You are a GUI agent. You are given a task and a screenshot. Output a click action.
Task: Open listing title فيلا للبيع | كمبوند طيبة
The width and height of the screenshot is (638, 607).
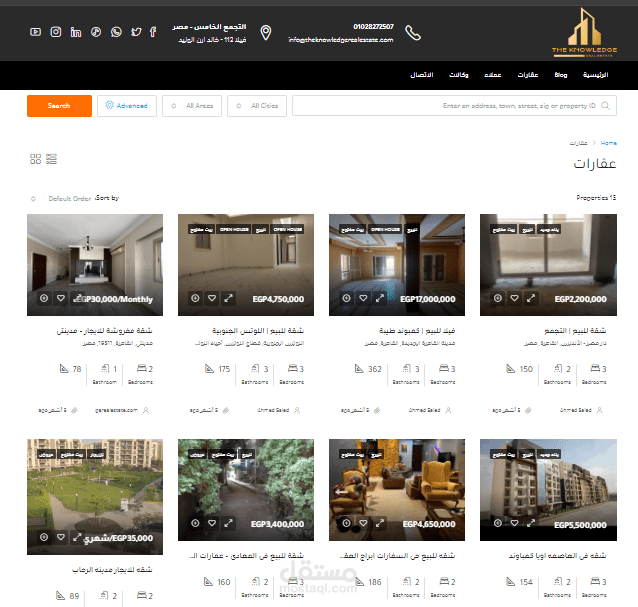coord(417,330)
